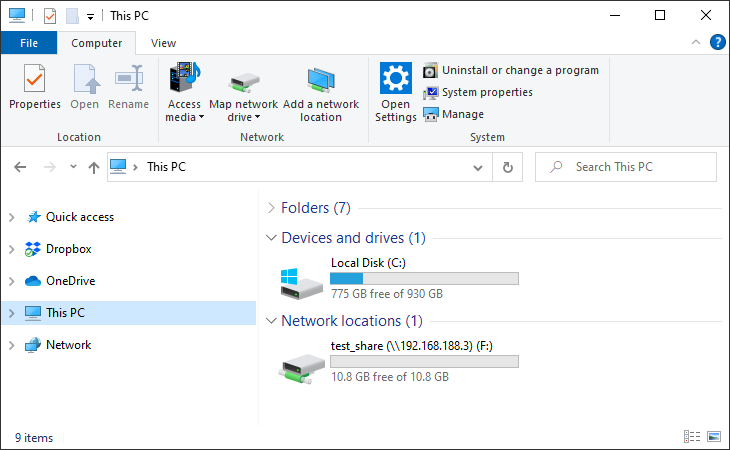Click the address bar path chevron
This screenshot has height=450, width=730.
pyautogui.click(x=135, y=167)
